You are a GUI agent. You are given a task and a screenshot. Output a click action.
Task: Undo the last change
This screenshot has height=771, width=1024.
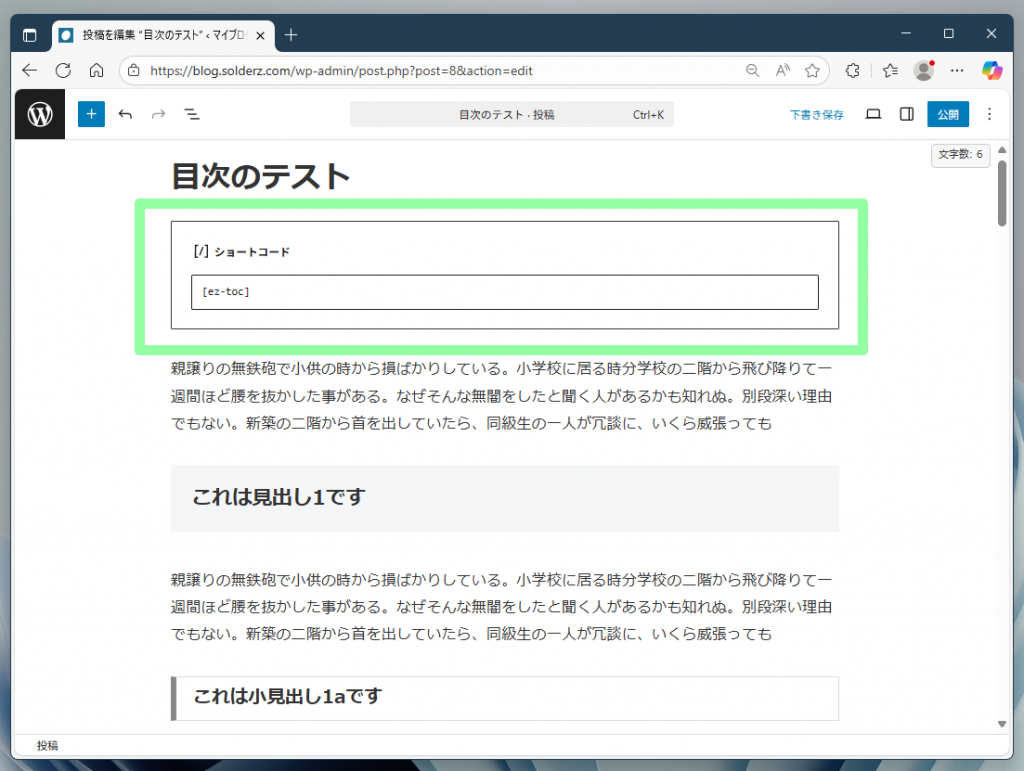coord(125,114)
